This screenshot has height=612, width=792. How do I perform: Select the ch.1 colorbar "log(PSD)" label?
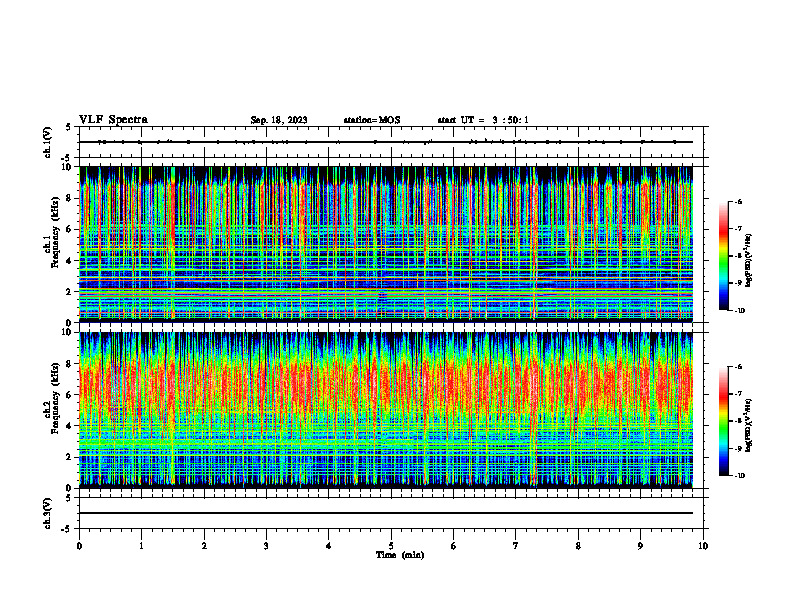pyautogui.click(x=750, y=261)
